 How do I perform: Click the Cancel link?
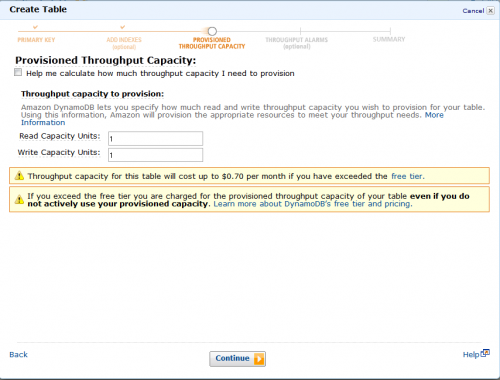click(x=473, y=11)
